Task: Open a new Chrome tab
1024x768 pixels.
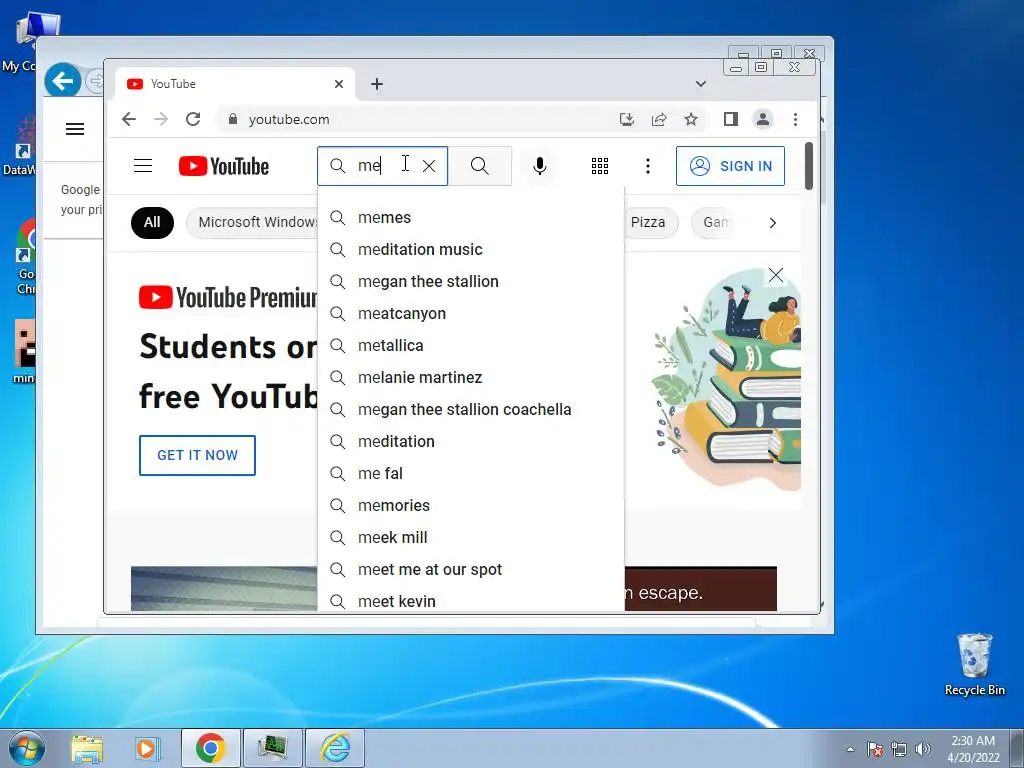Action: tap(377, 84)
